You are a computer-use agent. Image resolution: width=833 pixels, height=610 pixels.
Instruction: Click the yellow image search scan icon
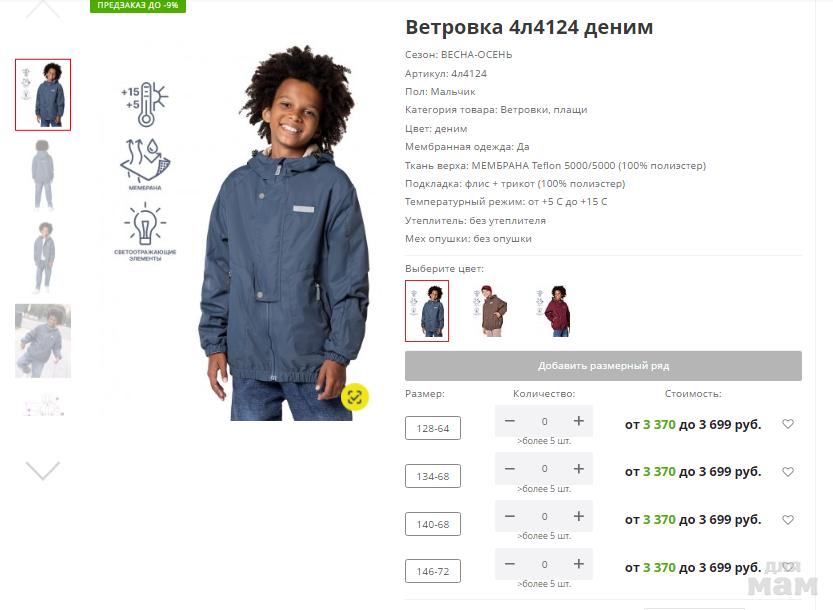tap(355, 397)
